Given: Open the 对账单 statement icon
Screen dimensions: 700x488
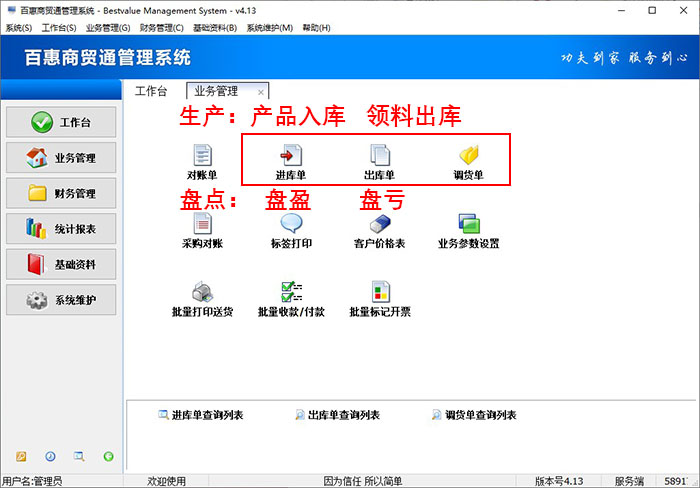Looking at the screenshot, I should tap(202, 158).
